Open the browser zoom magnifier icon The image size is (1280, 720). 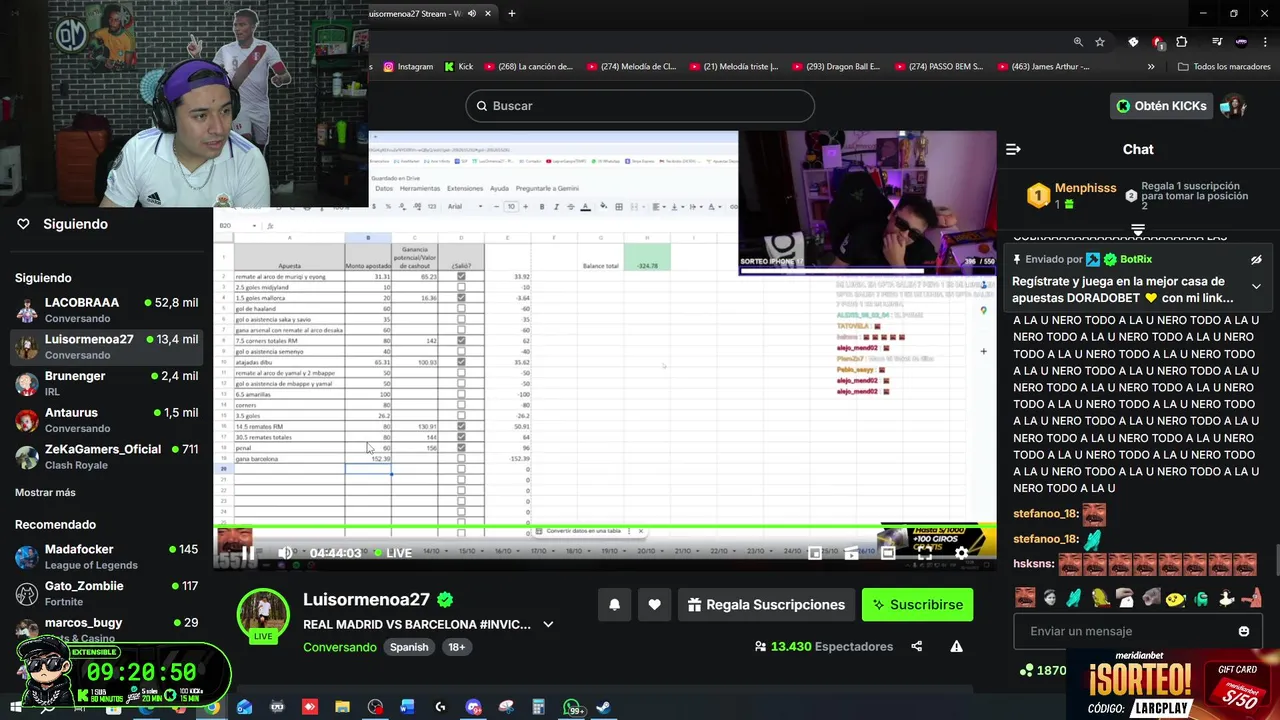pos(1078,42)
